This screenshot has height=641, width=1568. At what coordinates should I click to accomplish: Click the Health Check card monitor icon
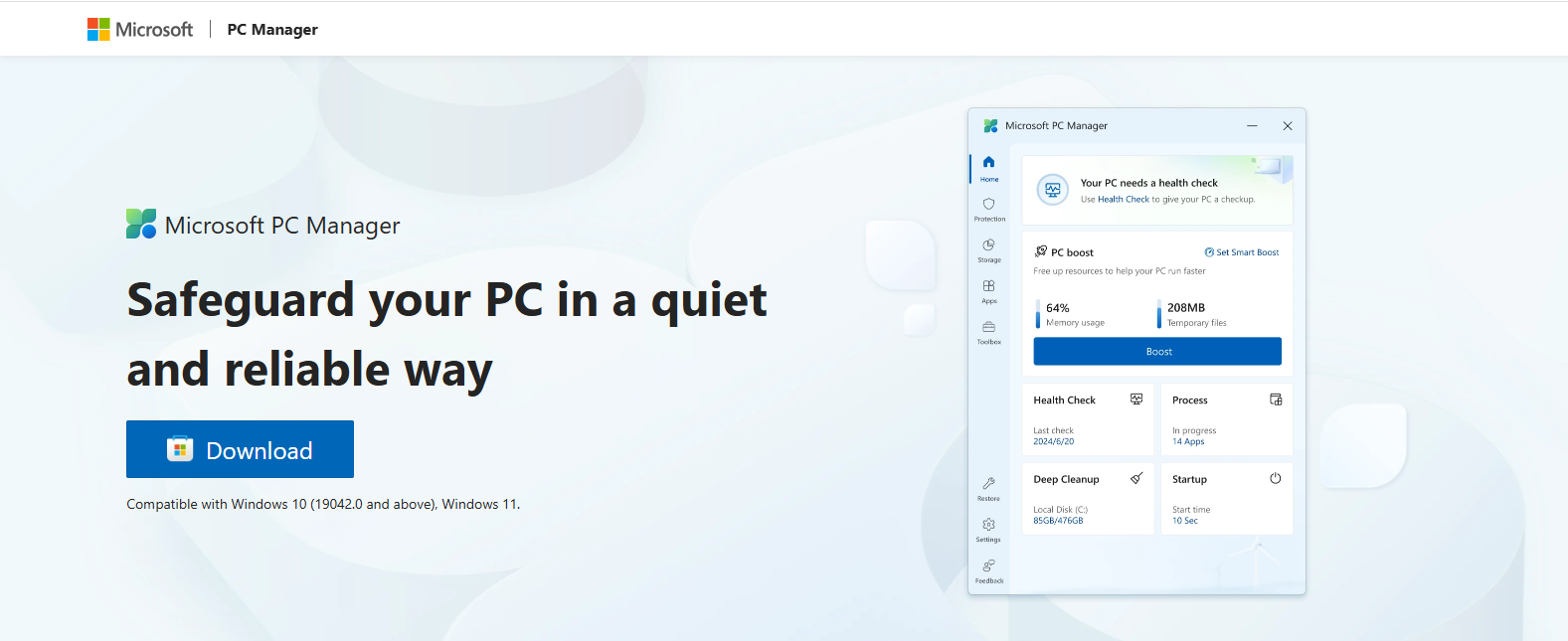[x=1136, y=399]
